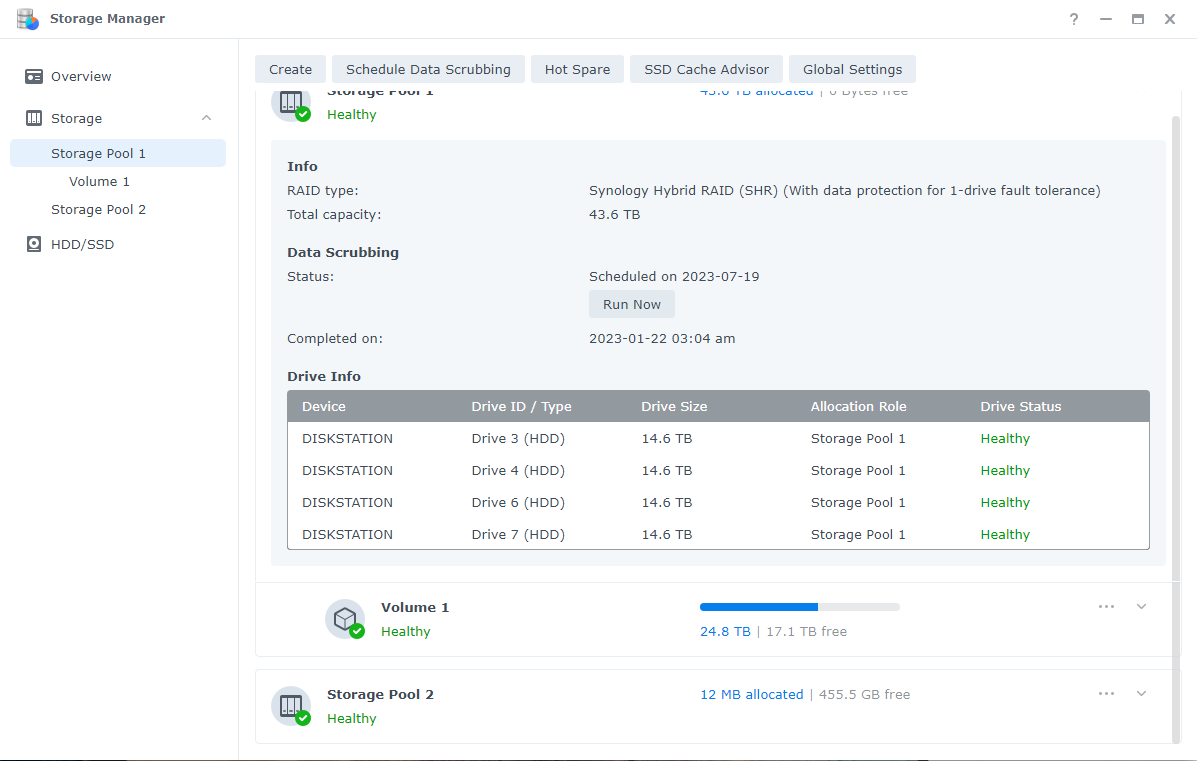1197x761 pixels.
Task: Open the Storage Pool 2 more options menu
Action: (1106, 694)
